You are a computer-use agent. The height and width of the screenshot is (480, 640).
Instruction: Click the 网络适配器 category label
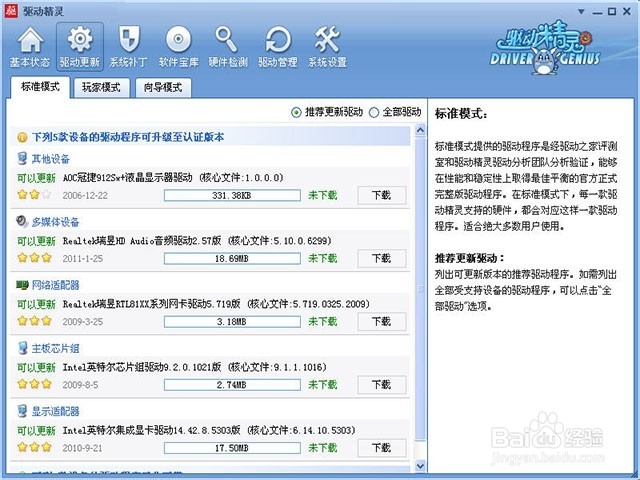pyautogui.click(x=56, y=285)
